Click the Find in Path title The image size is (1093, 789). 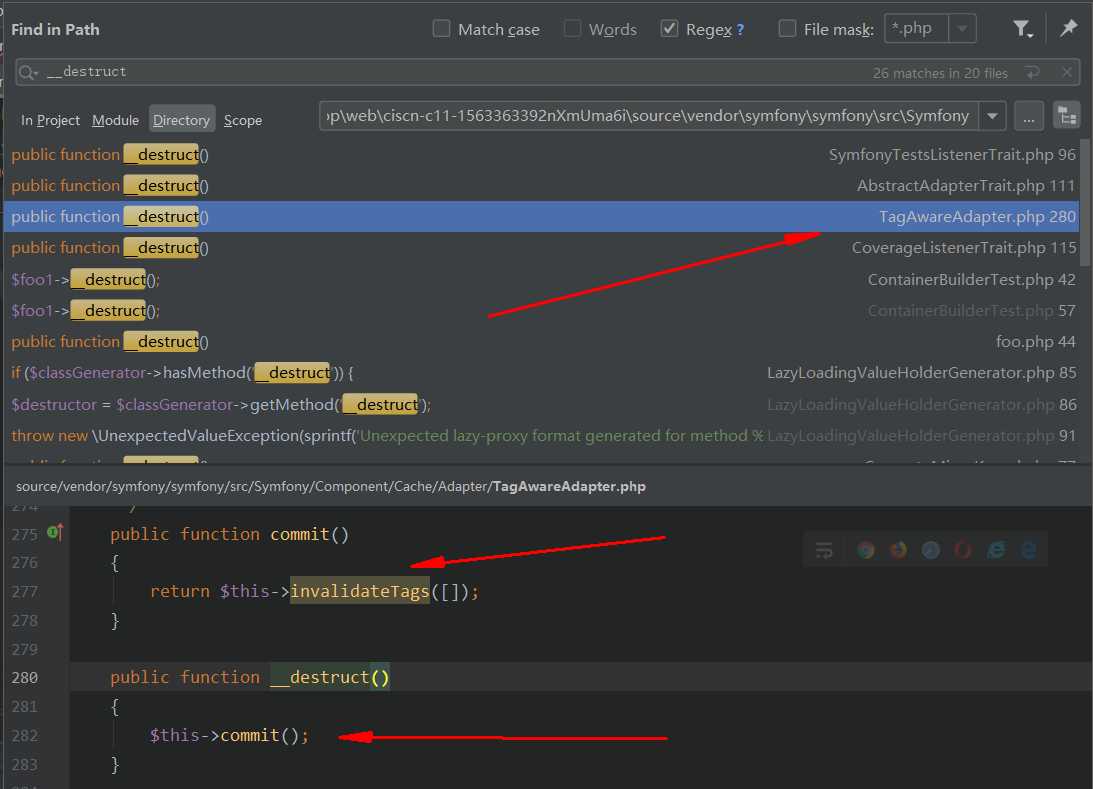55,29
